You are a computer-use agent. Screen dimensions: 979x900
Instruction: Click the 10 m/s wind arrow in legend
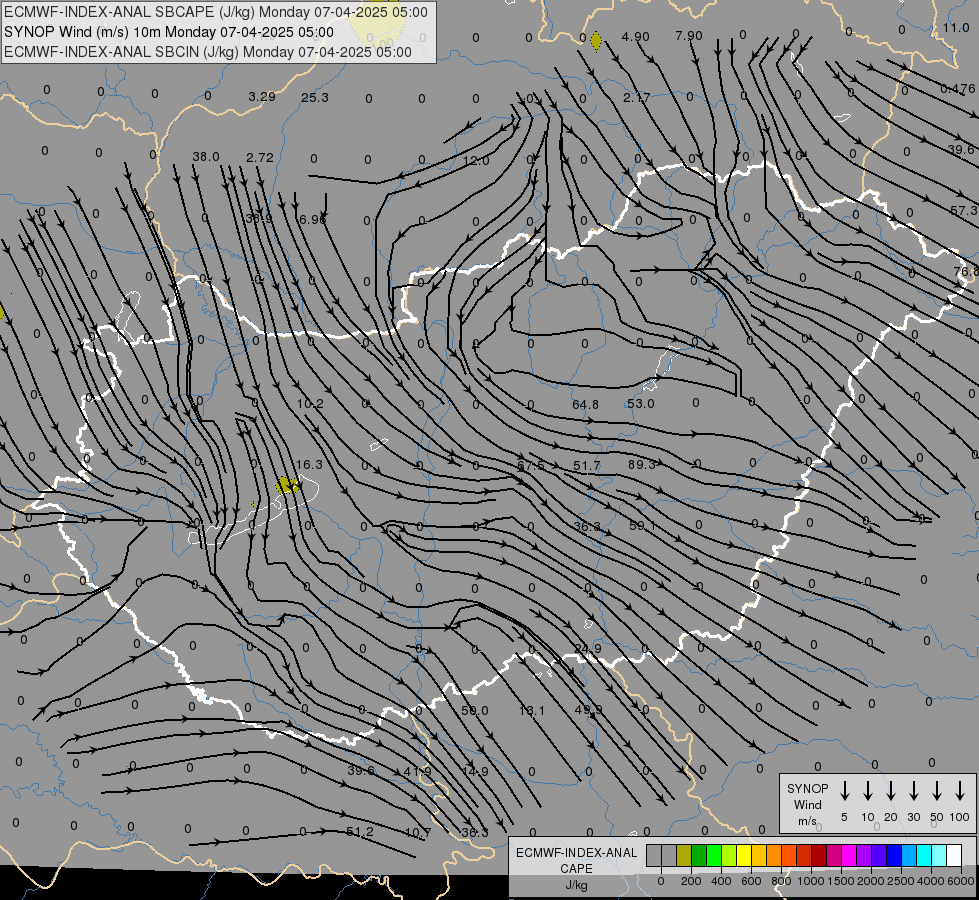click(x=867, y=791)
